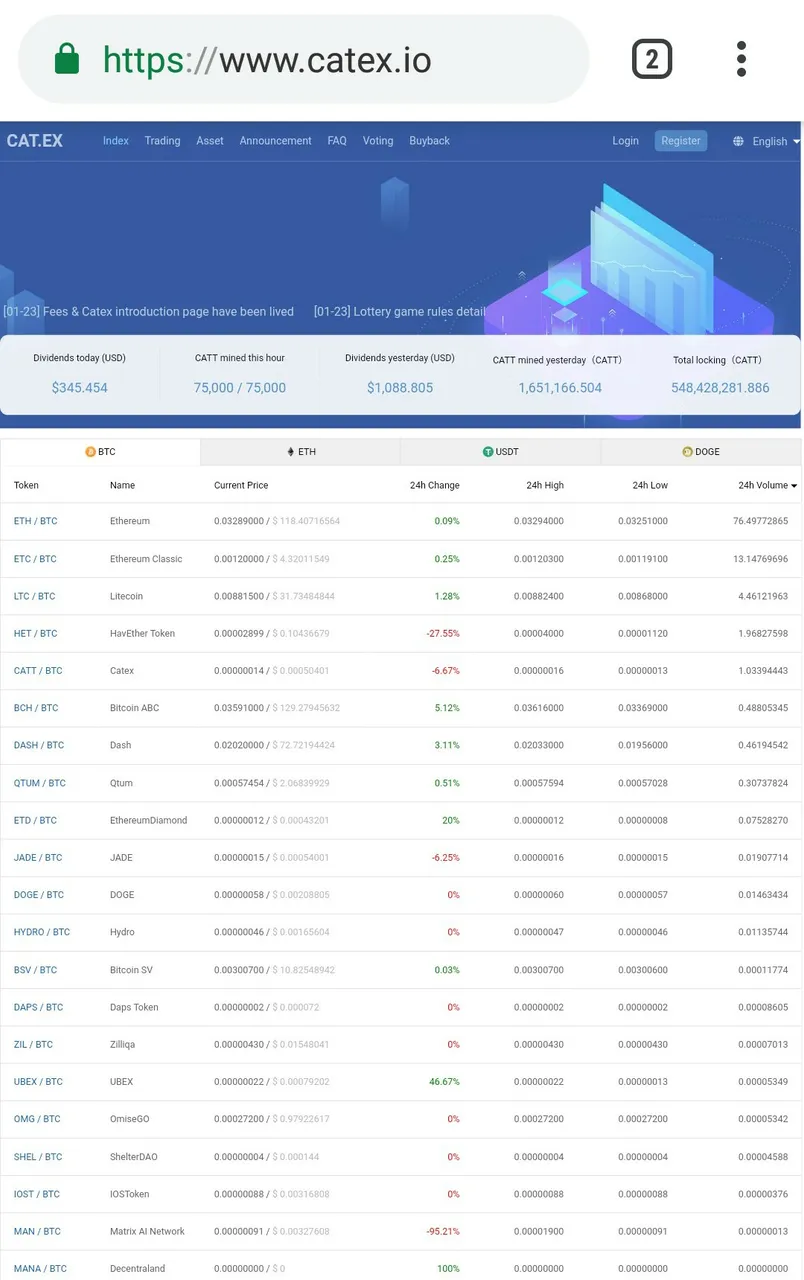Open the DAPS / BTC pair
The height and width of the screenshot is (1280, 804).
pyautogui.click(x=38, y=1007)
